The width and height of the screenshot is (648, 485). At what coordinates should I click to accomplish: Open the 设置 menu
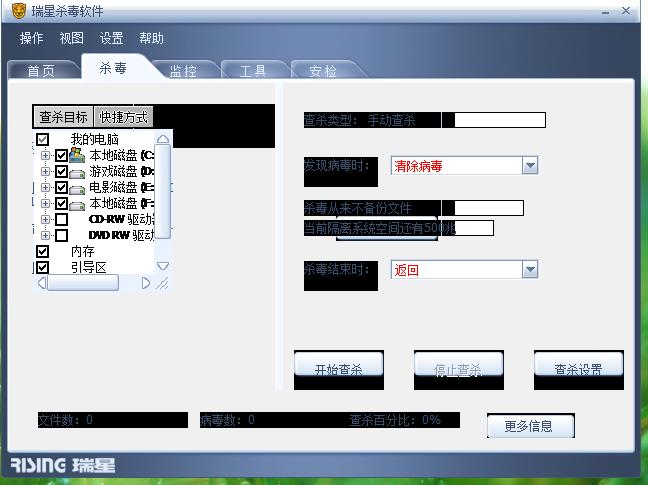click(x=112, y=38)
